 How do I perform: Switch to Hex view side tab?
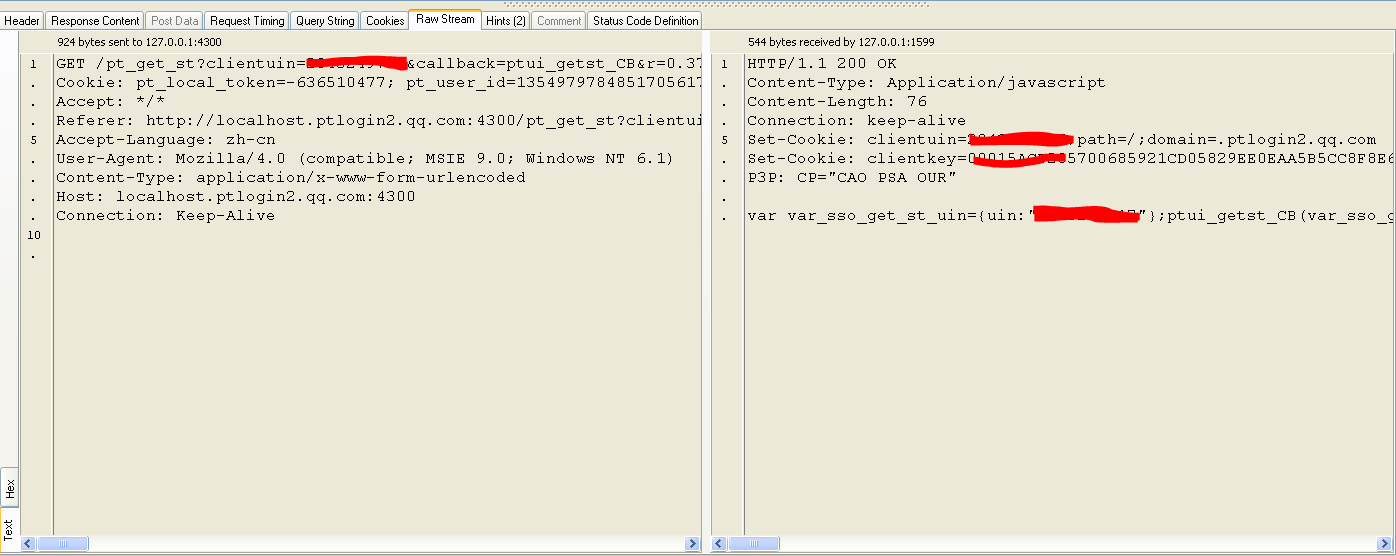click(9, 488)
